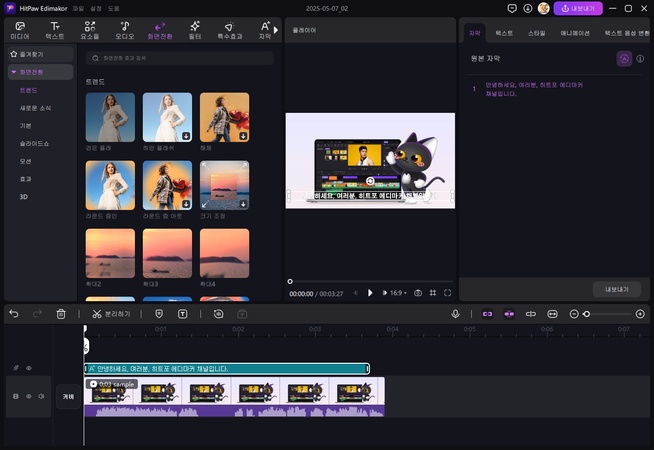The height and width of the screenshot is (450, 654).
Task: Enter fullscreen preview mode
Action: (447, 293)
